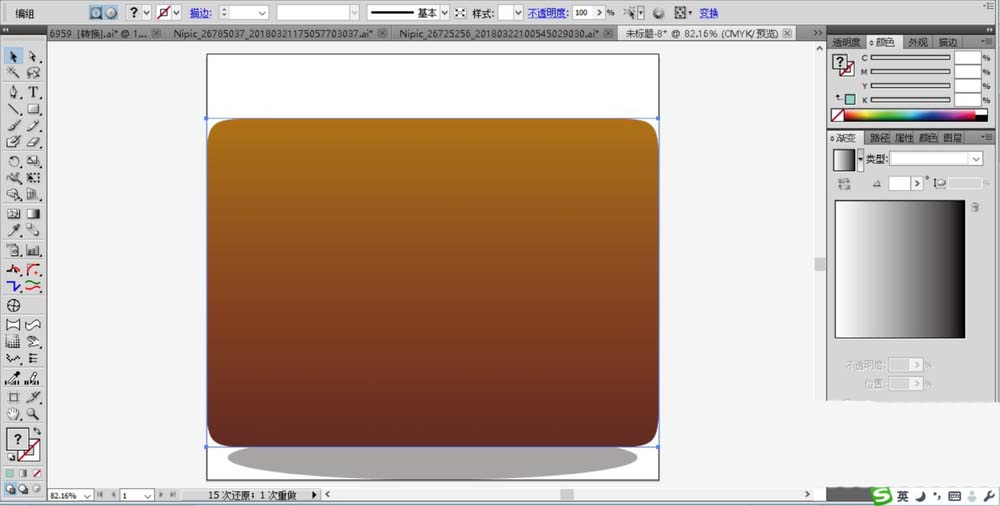This screenshot has width=1000, height=506.
Task: Open the fill color dropdown in control bar
Action: (147, 13)
